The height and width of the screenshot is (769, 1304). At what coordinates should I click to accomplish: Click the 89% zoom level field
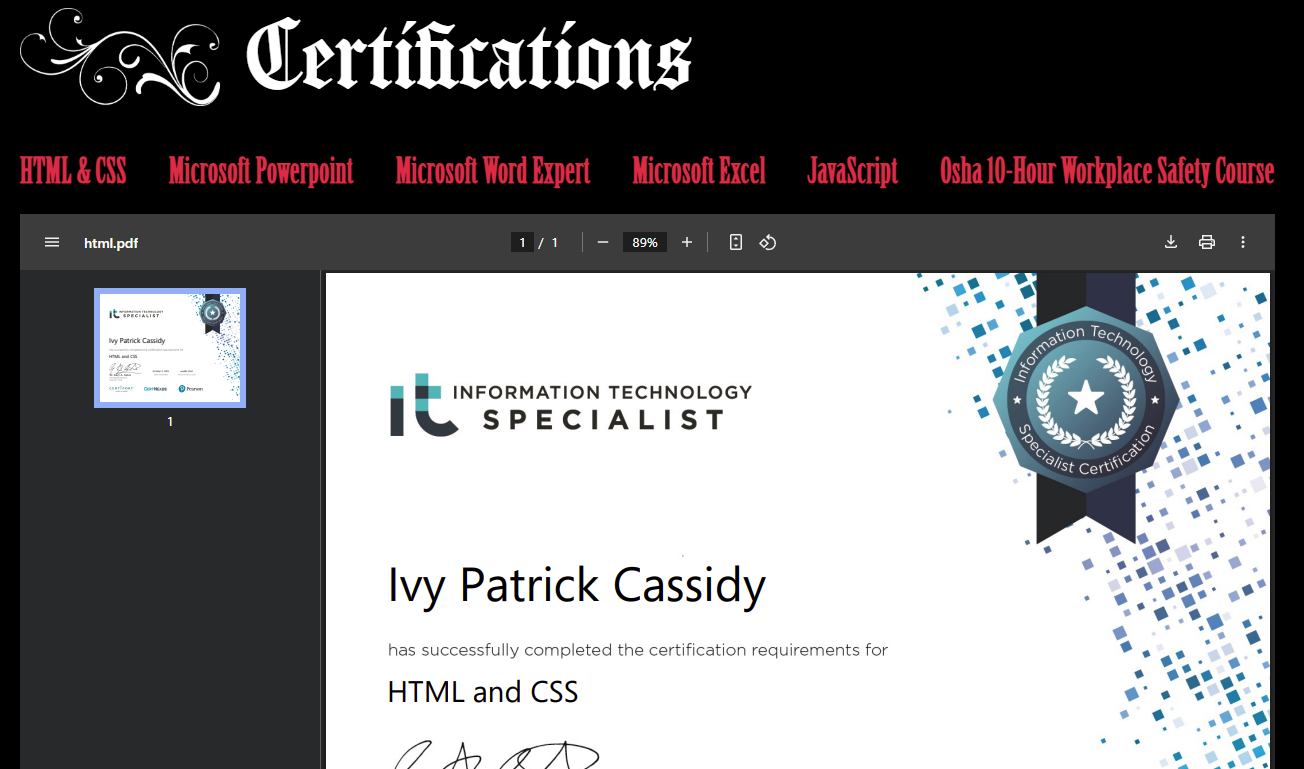[x=645, y=242]
